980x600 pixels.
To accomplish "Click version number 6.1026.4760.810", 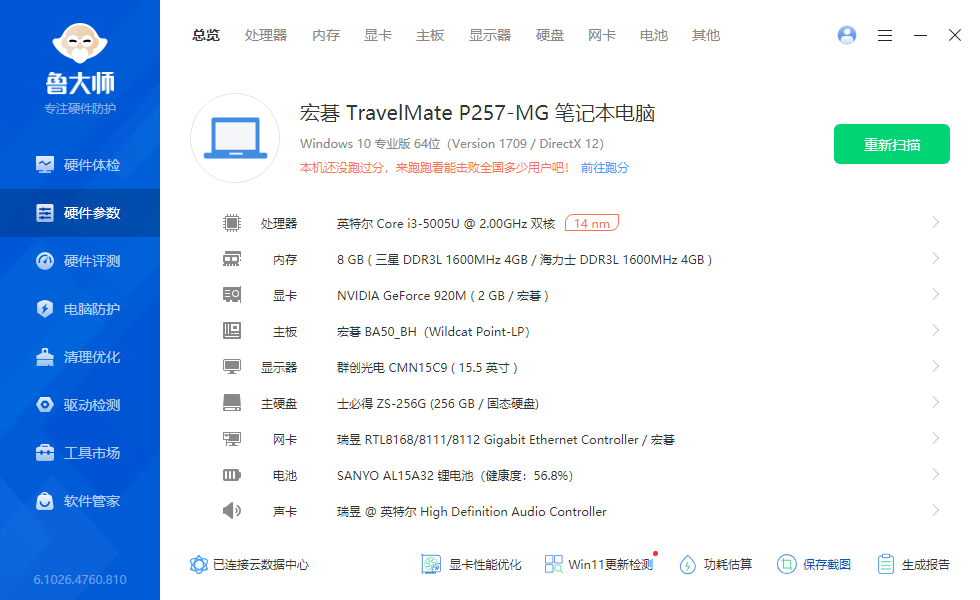I will [80, 579].
